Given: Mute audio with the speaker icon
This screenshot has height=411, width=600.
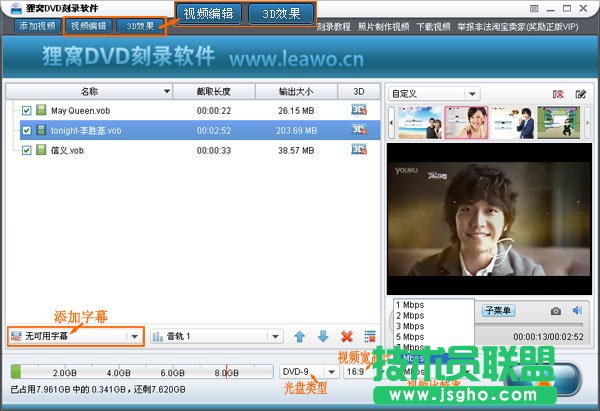Looking at the screenshot, I should (x=577, y=311).
